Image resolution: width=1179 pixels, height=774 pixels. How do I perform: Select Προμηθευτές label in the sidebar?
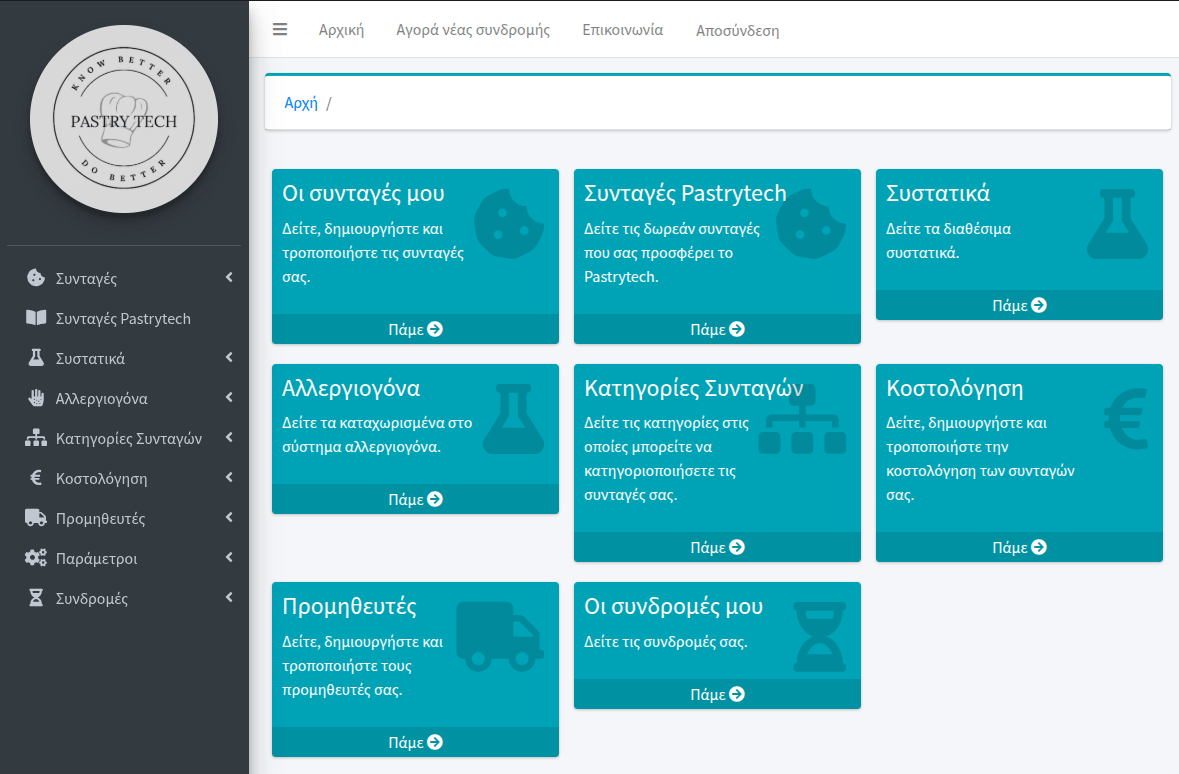click(x=100, y=518)
